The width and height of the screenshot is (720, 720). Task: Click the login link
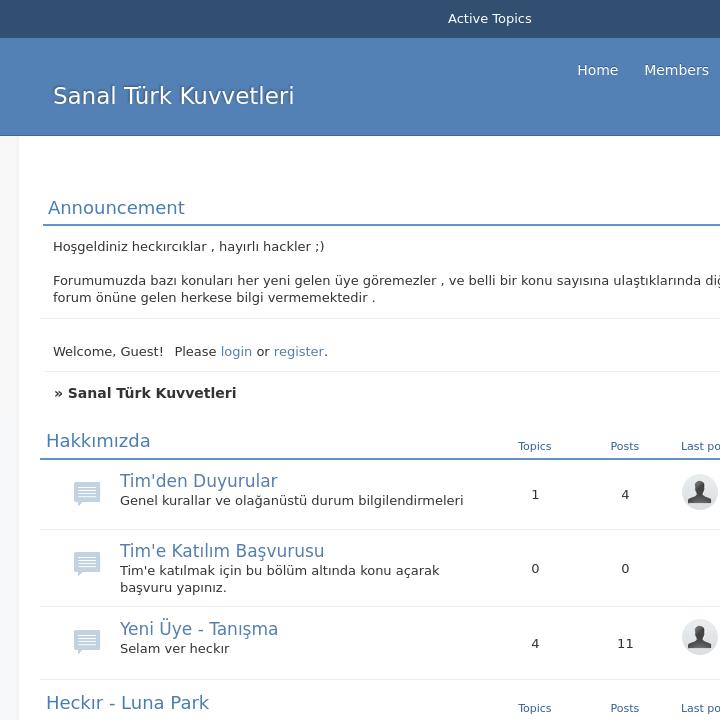click(x=236, y=351)
